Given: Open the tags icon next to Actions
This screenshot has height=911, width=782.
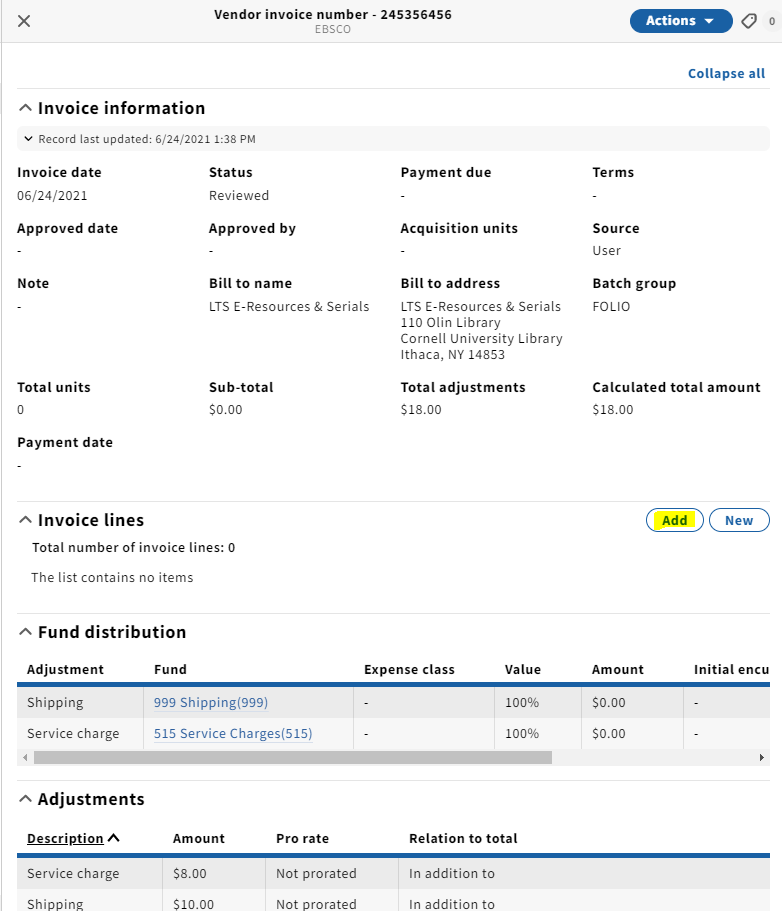Looking at the screenshot, I should point(749,21).
